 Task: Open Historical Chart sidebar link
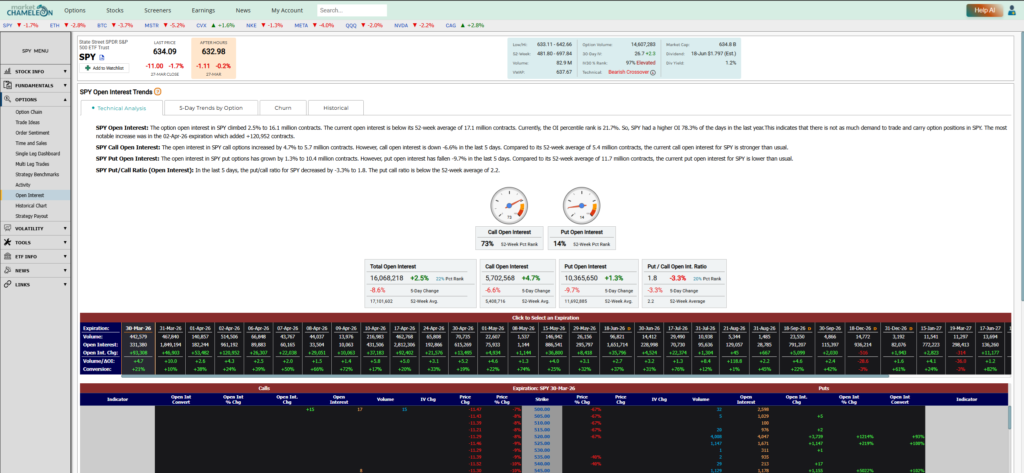pos(30,205)
